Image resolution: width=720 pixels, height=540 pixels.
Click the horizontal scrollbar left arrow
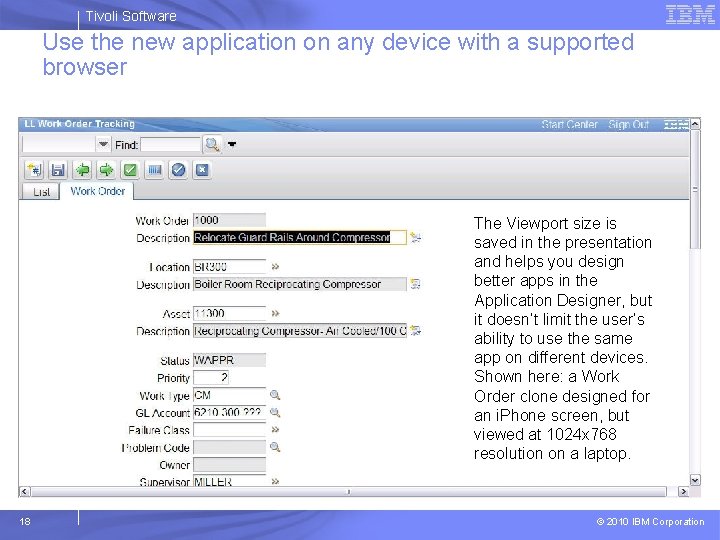click(24, 492)
